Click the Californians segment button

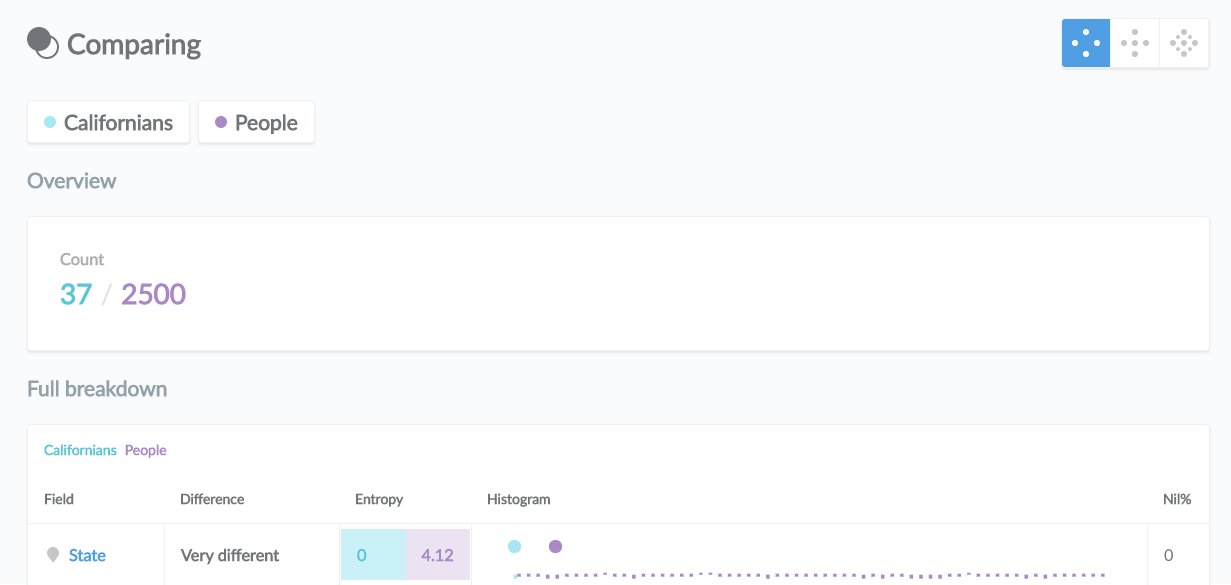click(x=108, y=122)
